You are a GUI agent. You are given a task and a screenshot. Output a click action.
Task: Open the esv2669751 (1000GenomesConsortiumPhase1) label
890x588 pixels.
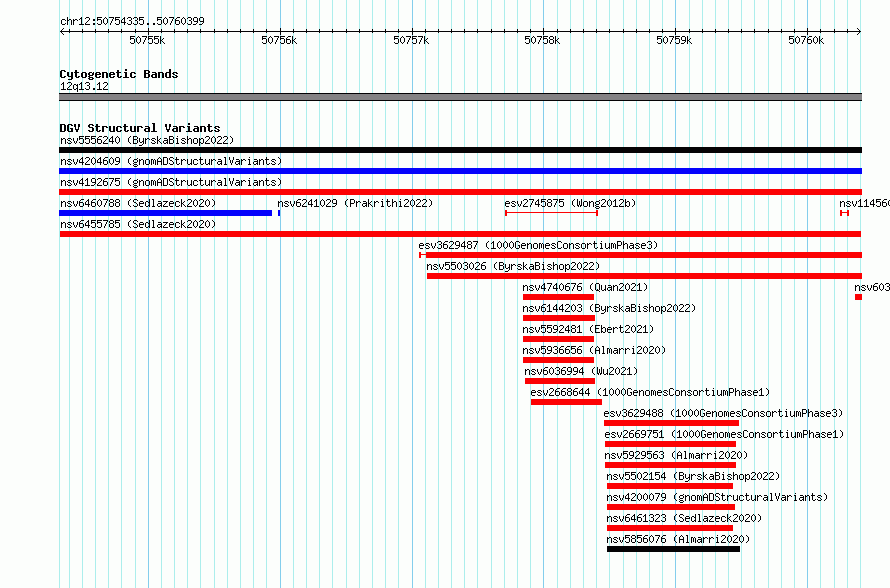(724, 434)
